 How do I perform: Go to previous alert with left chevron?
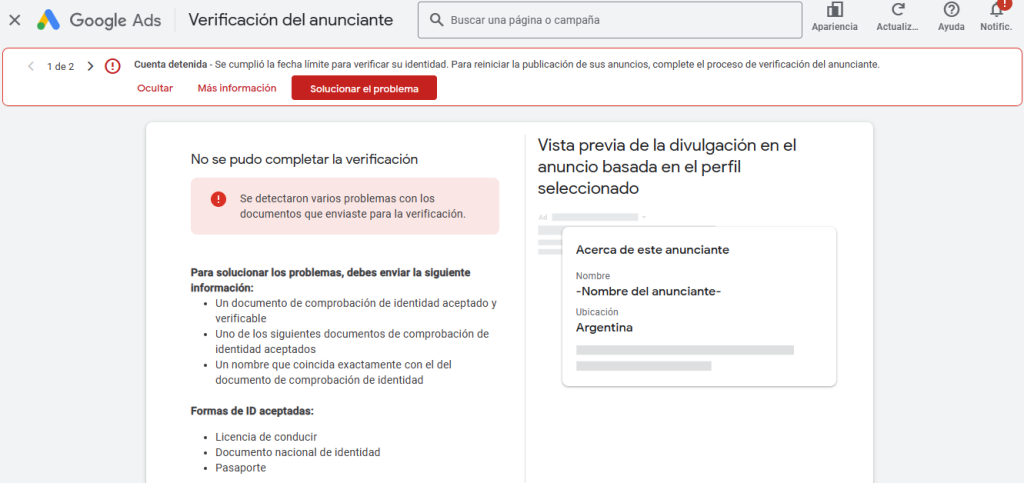click(x=31, y=66)
